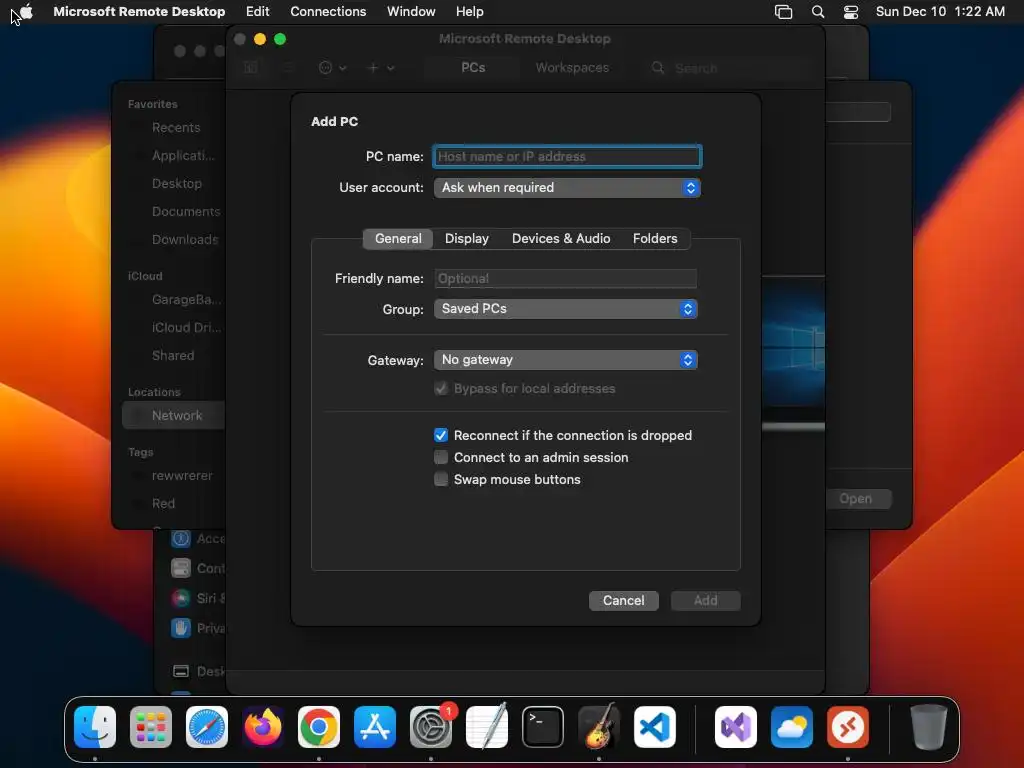The image size is (1024, 768).
Task: Open Google Chrome from the Dock
Action: (319, 727)
